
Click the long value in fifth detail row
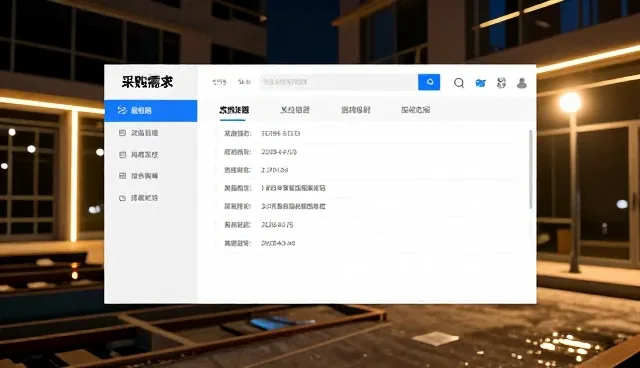[x=293, y=206]
